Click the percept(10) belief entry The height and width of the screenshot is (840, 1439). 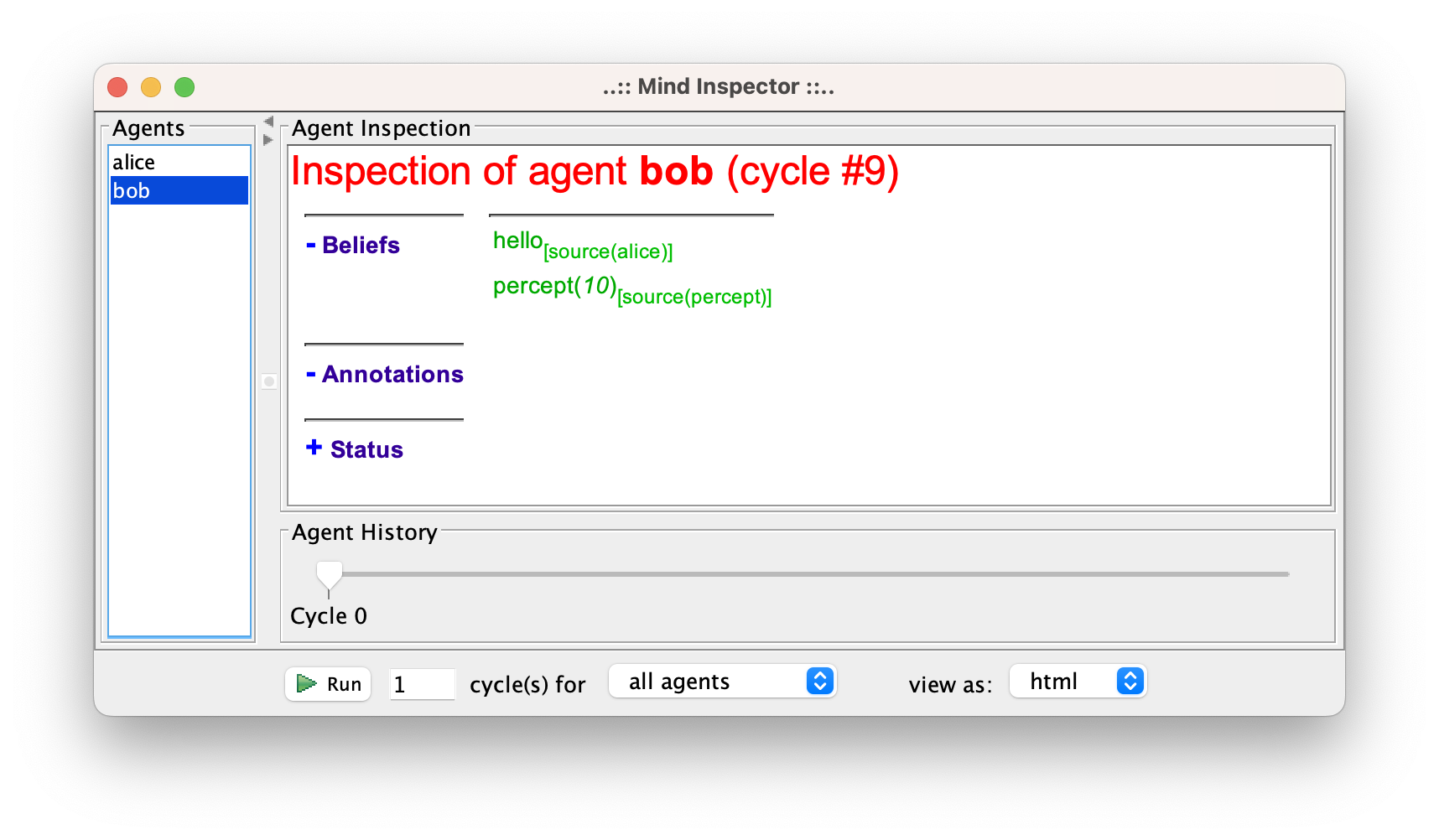632,290
